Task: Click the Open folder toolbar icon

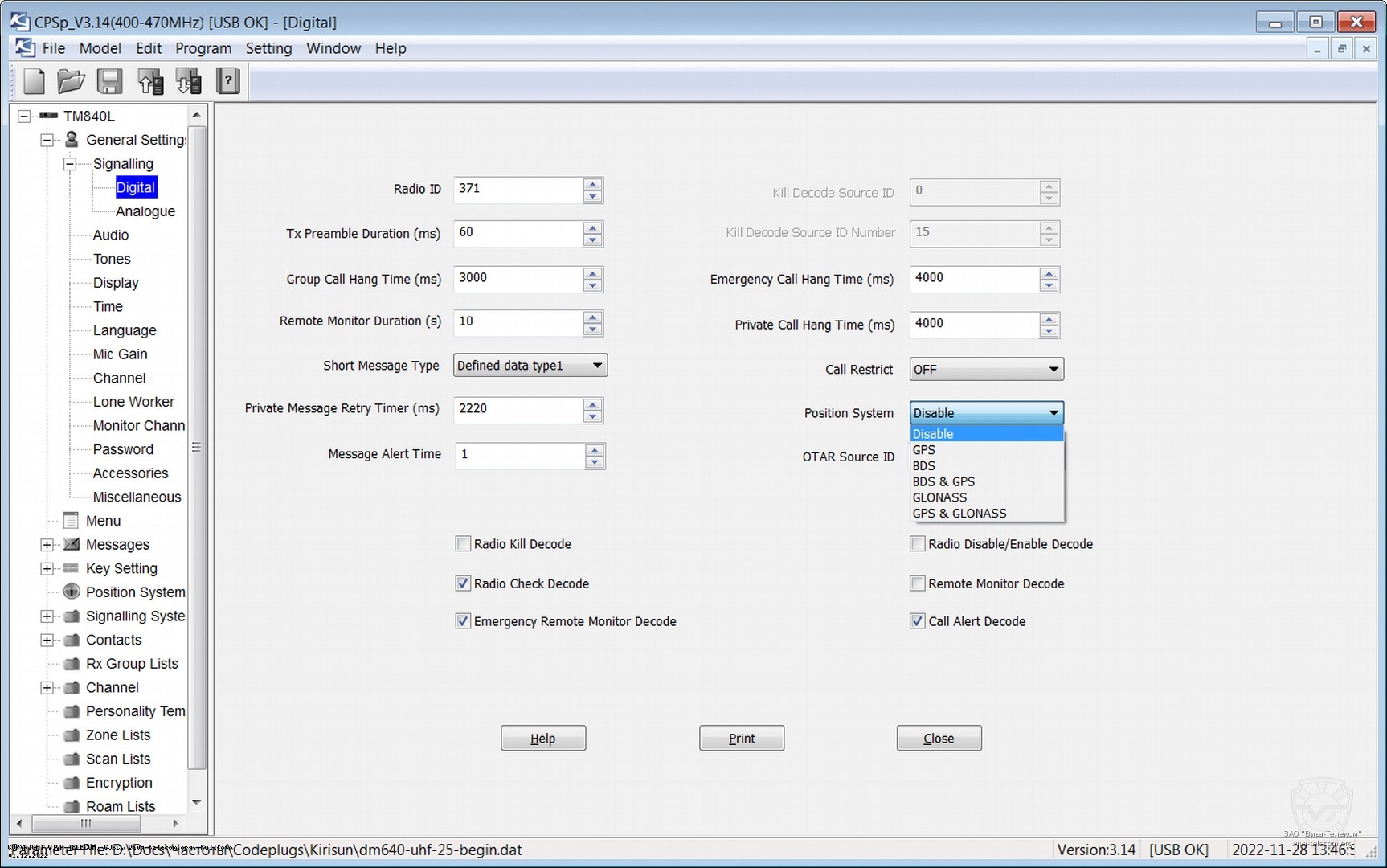Action: coord(72,81)
